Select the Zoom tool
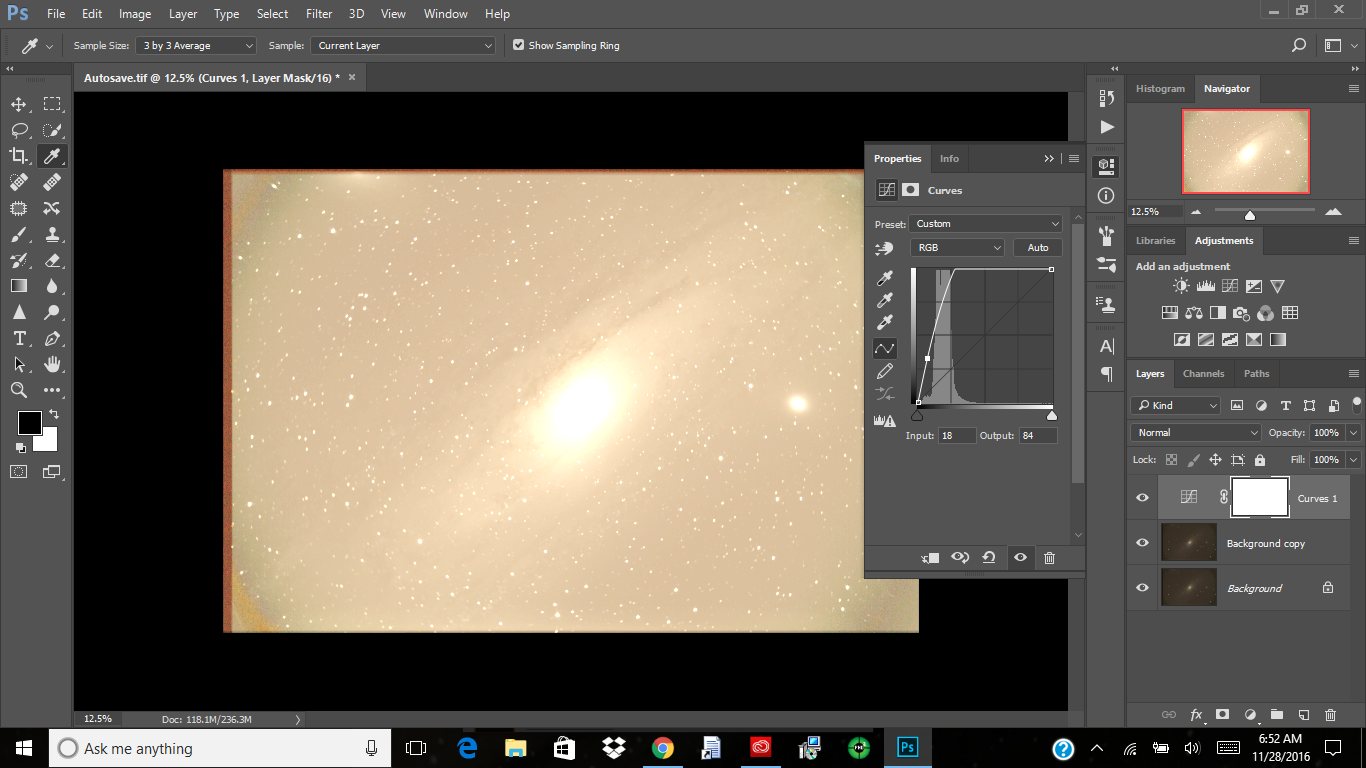The image size is (1366, 768). 19,390
